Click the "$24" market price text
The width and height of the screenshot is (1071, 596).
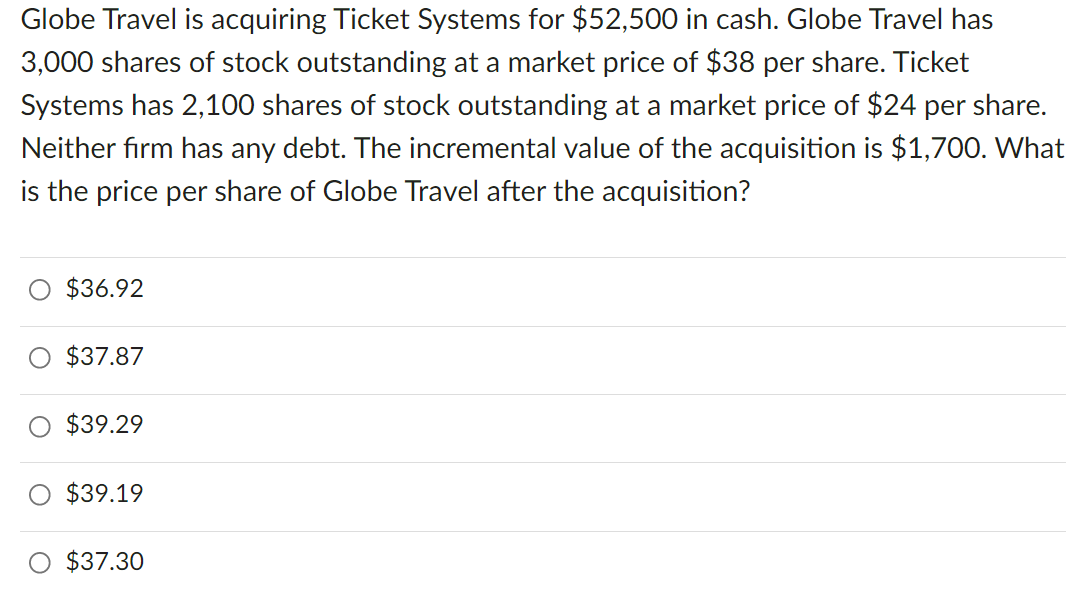pyautogui.click(x=891, y=106)
